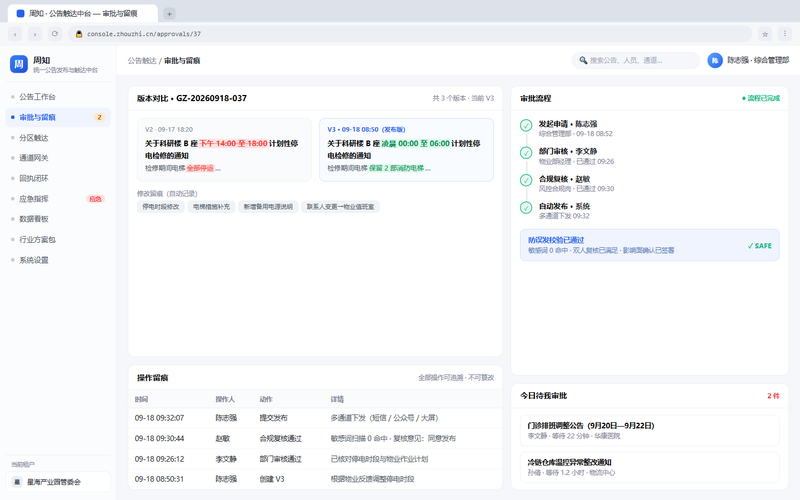Click the search box for 公告、人员、通道
This screenshot has height=500, width=800.
635,60
